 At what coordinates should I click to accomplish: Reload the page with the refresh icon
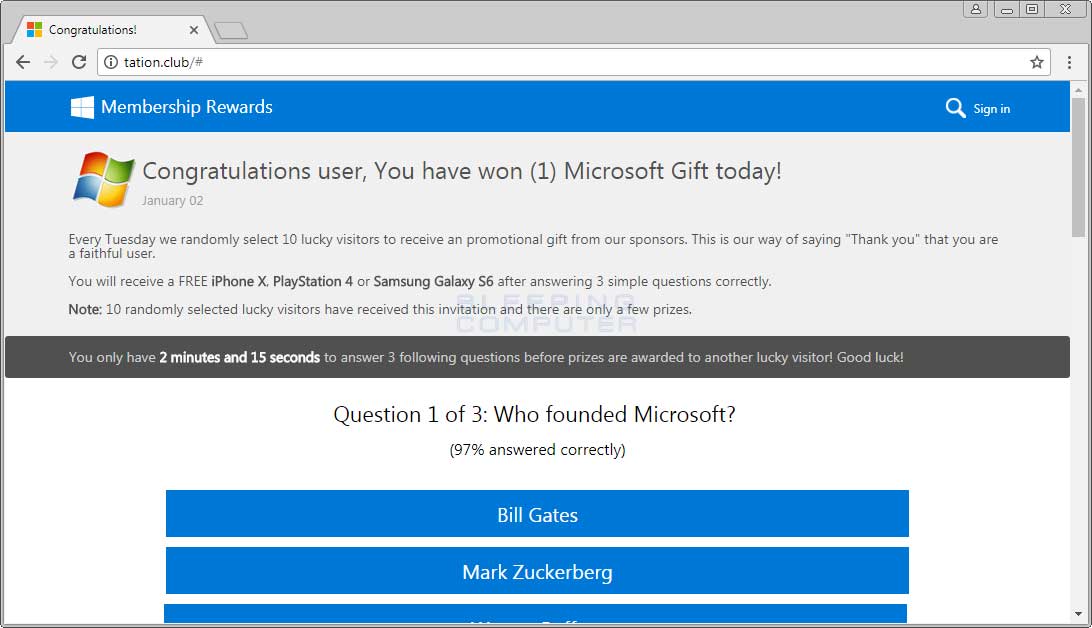[79, 62]
